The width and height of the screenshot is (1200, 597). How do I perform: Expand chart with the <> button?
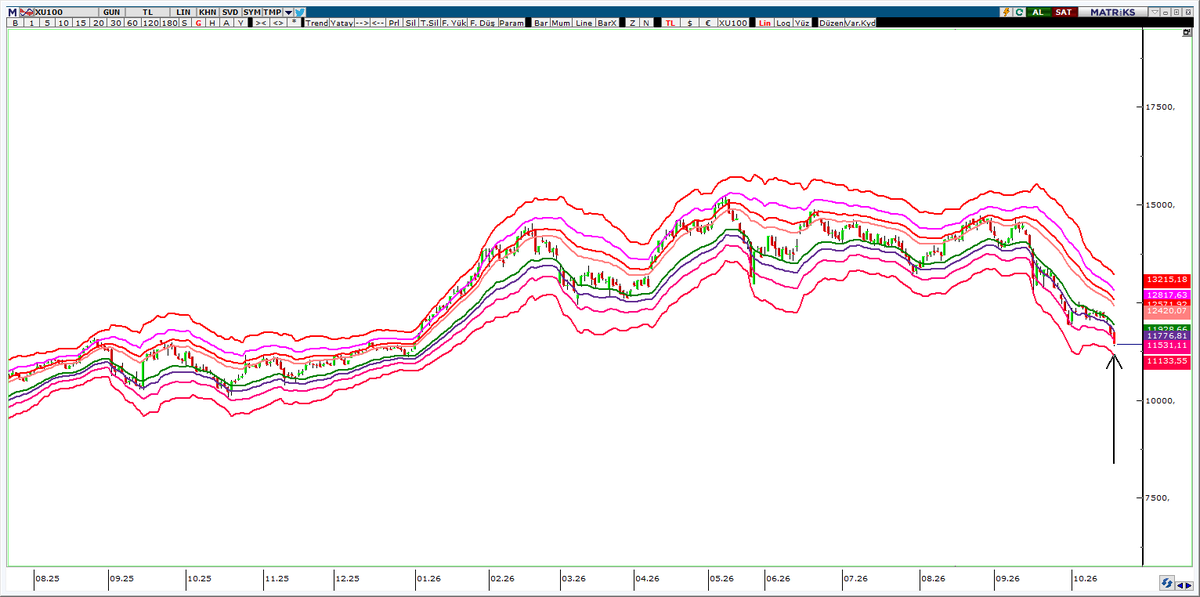tap(278, 22)
